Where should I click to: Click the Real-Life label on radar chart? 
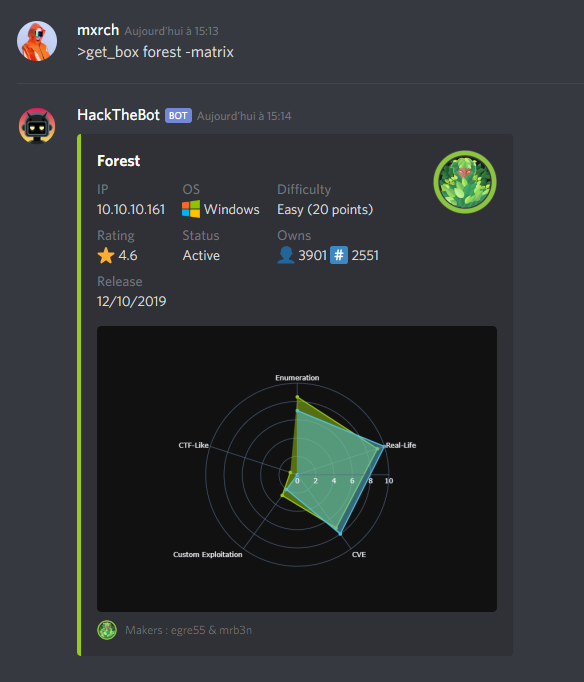point(401,445)
